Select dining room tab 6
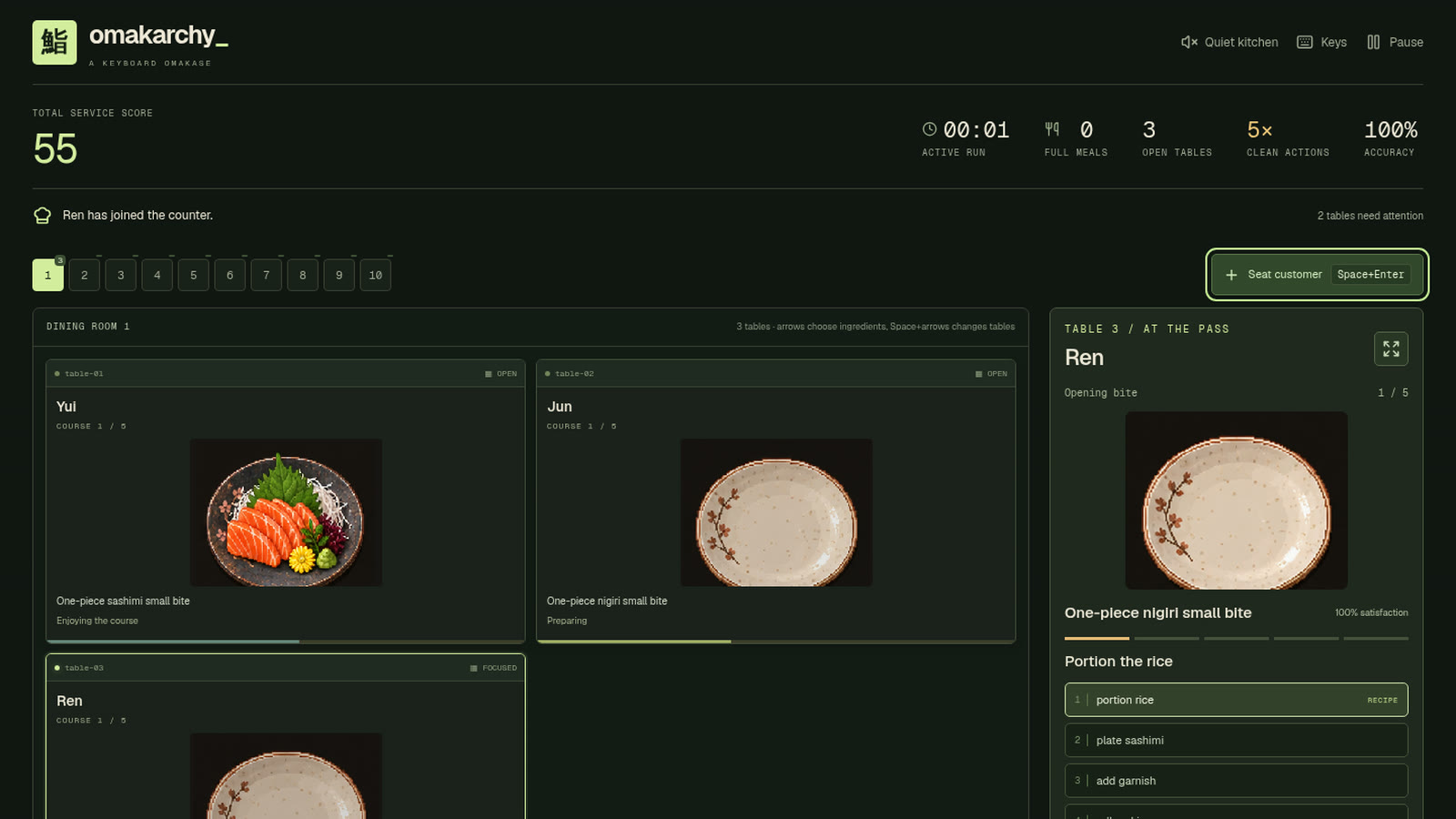The image size is (1456, 819). pos(230,275)
